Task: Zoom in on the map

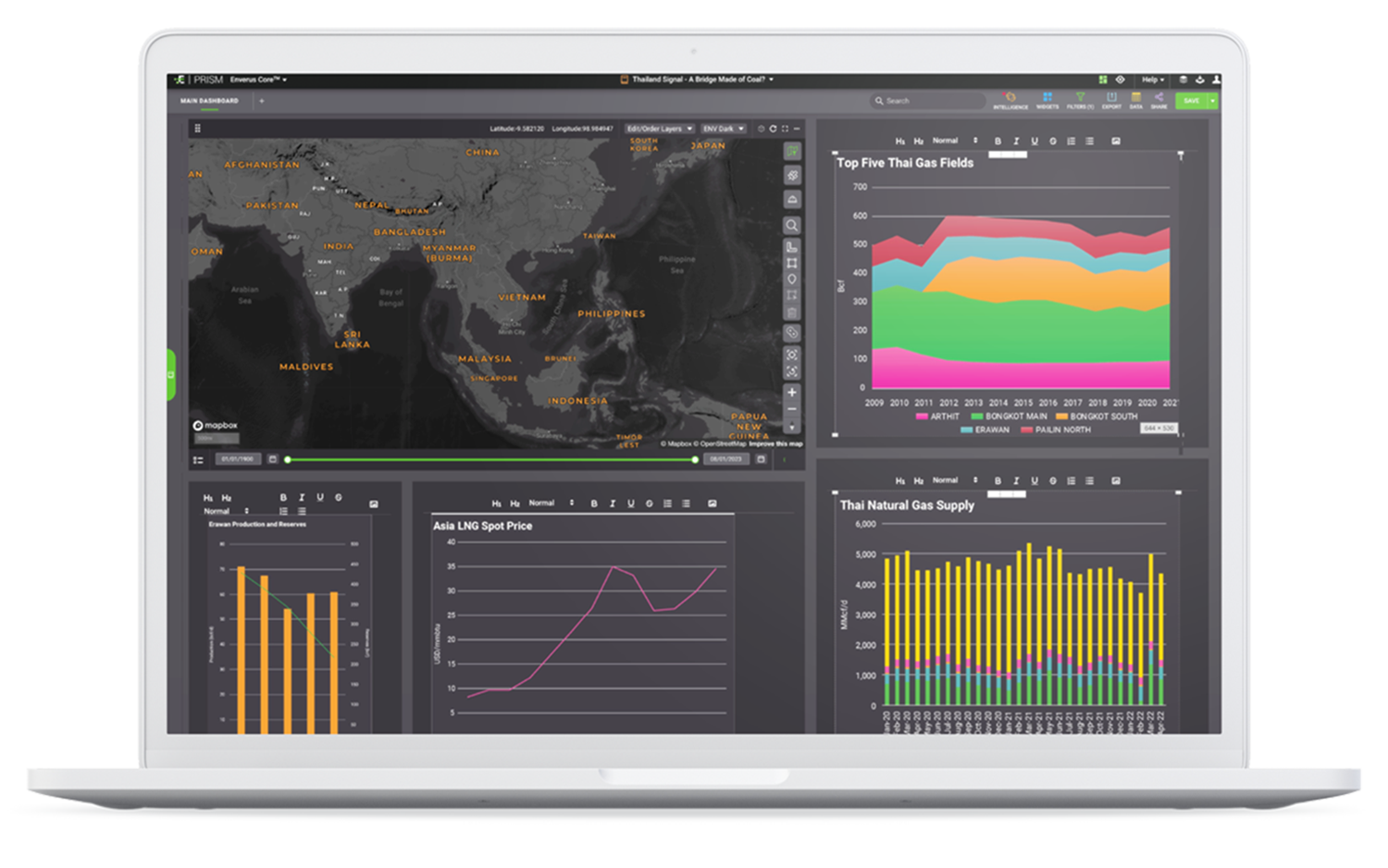Action: click(791, 392)
